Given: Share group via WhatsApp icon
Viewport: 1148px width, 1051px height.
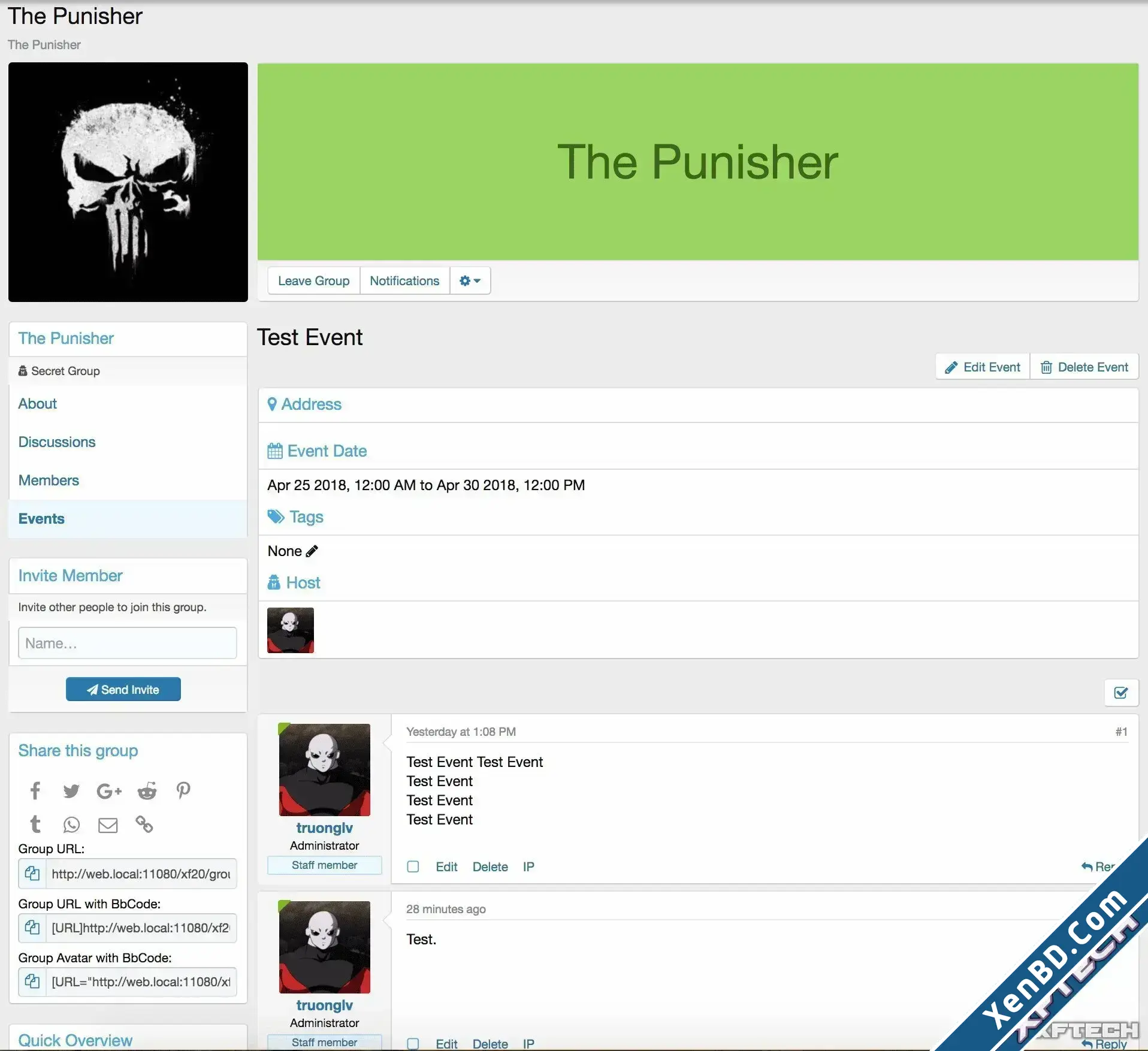Looking at the screenshot, I should [71, 825].
